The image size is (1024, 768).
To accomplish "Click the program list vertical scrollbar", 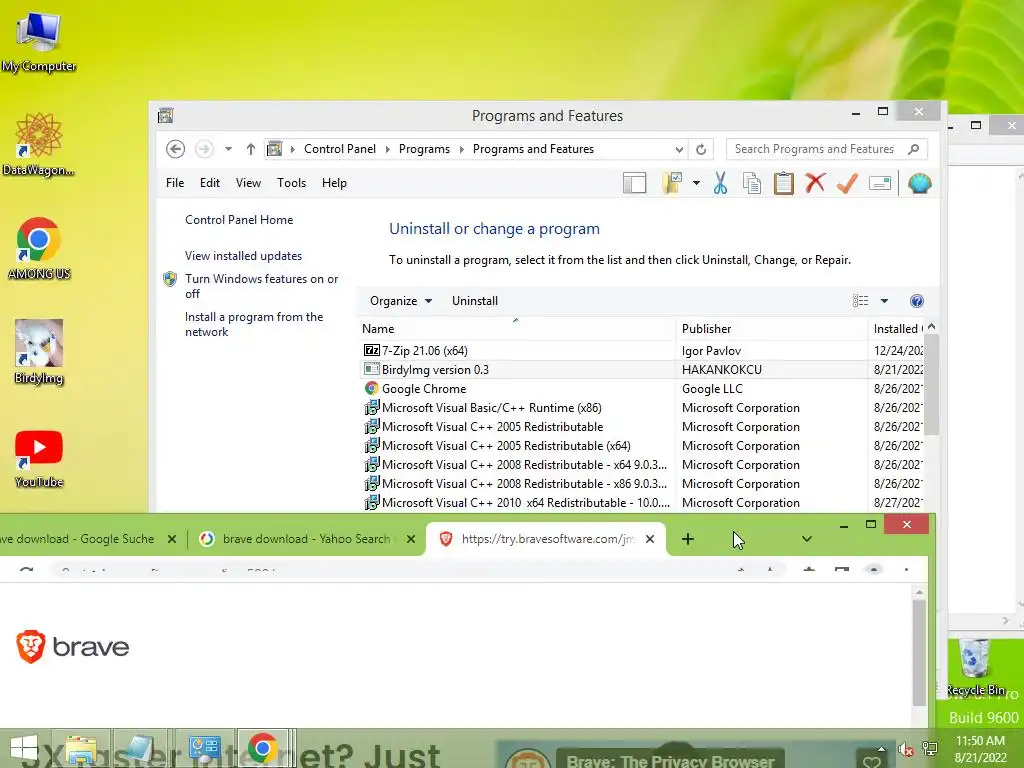I will pos(932,385).
